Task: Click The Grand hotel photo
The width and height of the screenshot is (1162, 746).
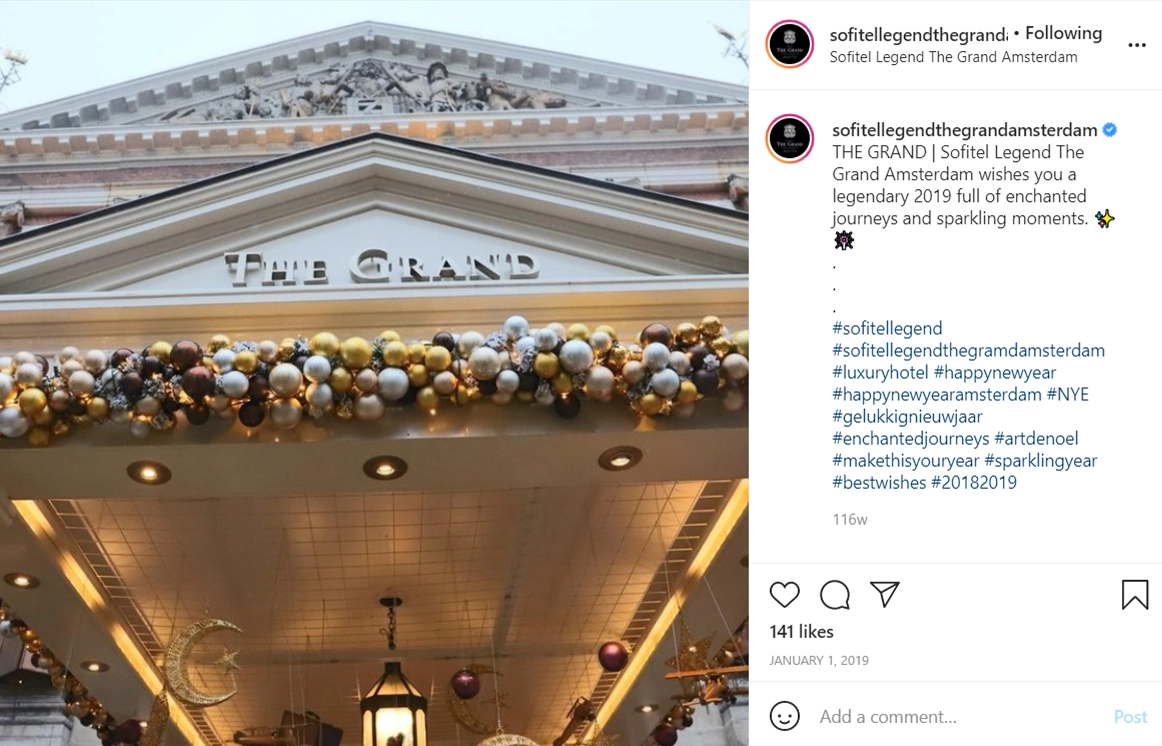Action: click(x=374, y=373)
